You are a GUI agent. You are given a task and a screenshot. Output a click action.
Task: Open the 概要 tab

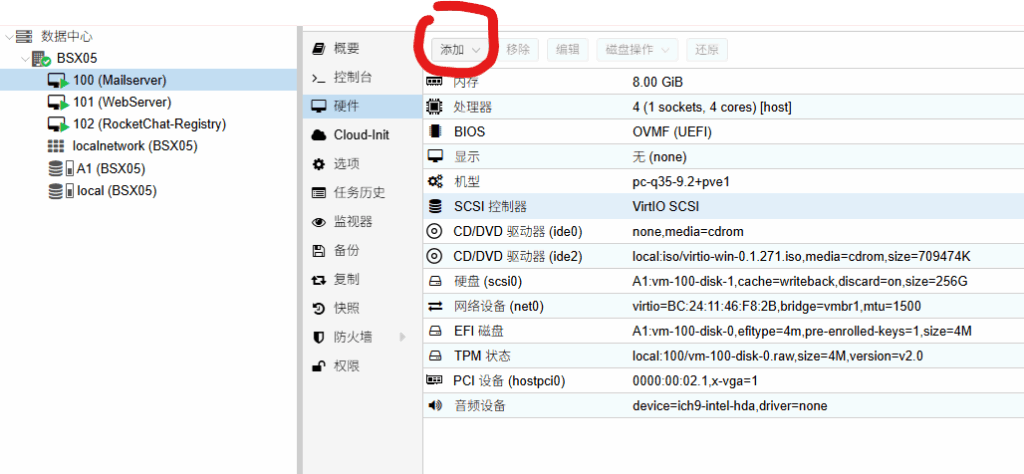[364, 48]
